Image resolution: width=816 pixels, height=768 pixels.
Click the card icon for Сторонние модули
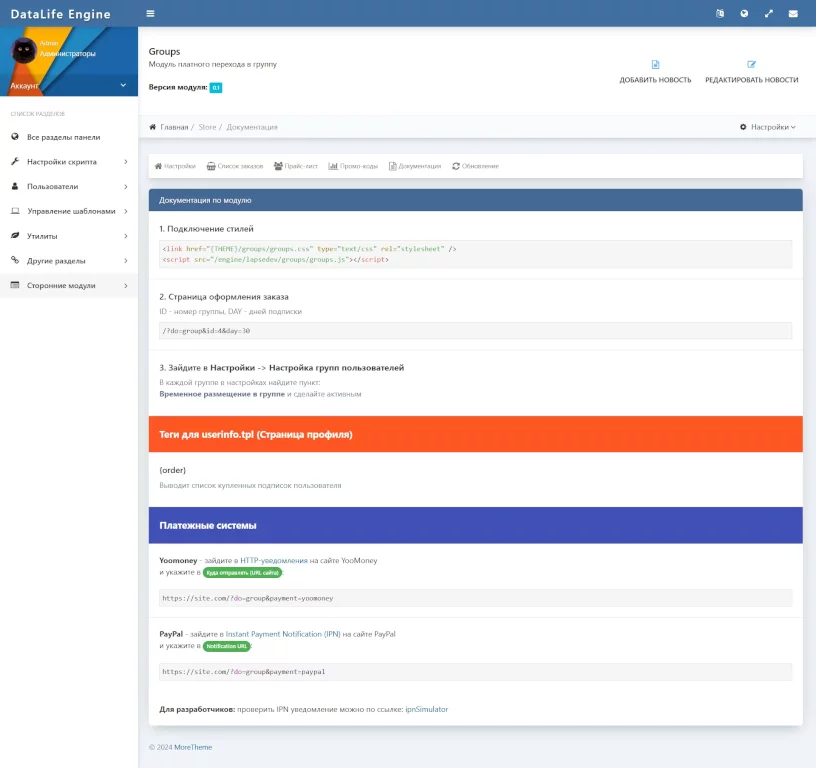tap(15, 285)
